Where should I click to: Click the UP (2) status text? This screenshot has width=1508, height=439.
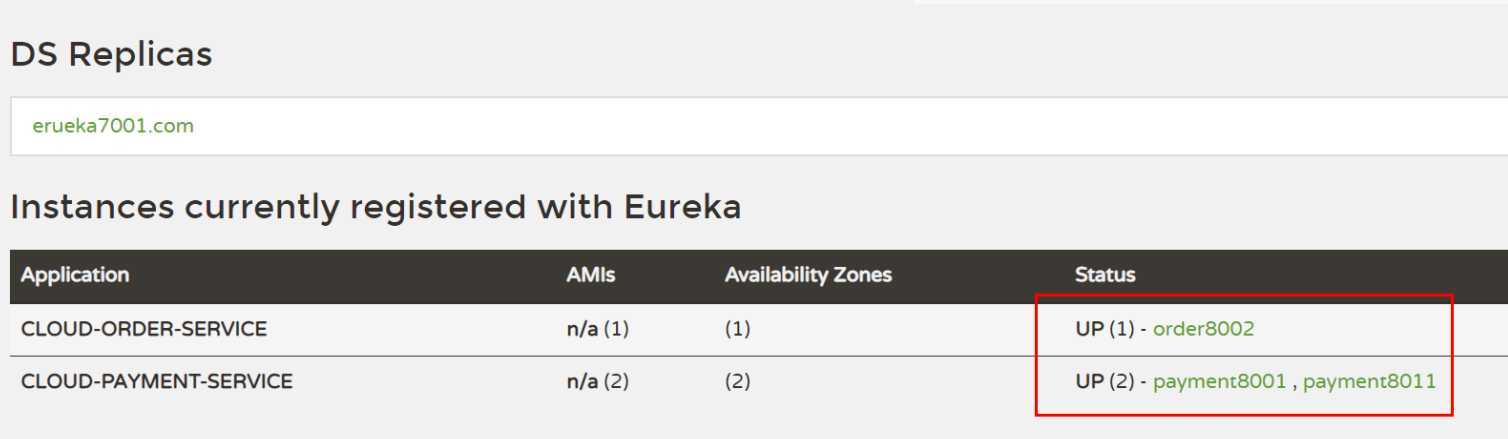coord(1103,381)
